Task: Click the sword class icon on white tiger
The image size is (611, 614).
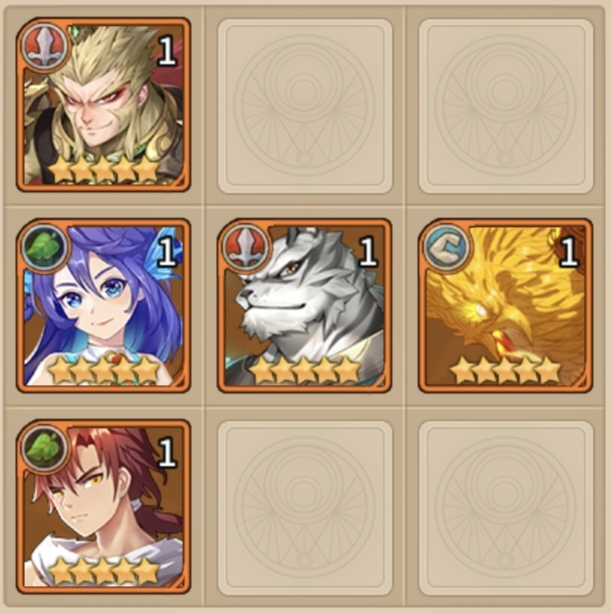Action: pyautogui.click(x=246, y=247)
